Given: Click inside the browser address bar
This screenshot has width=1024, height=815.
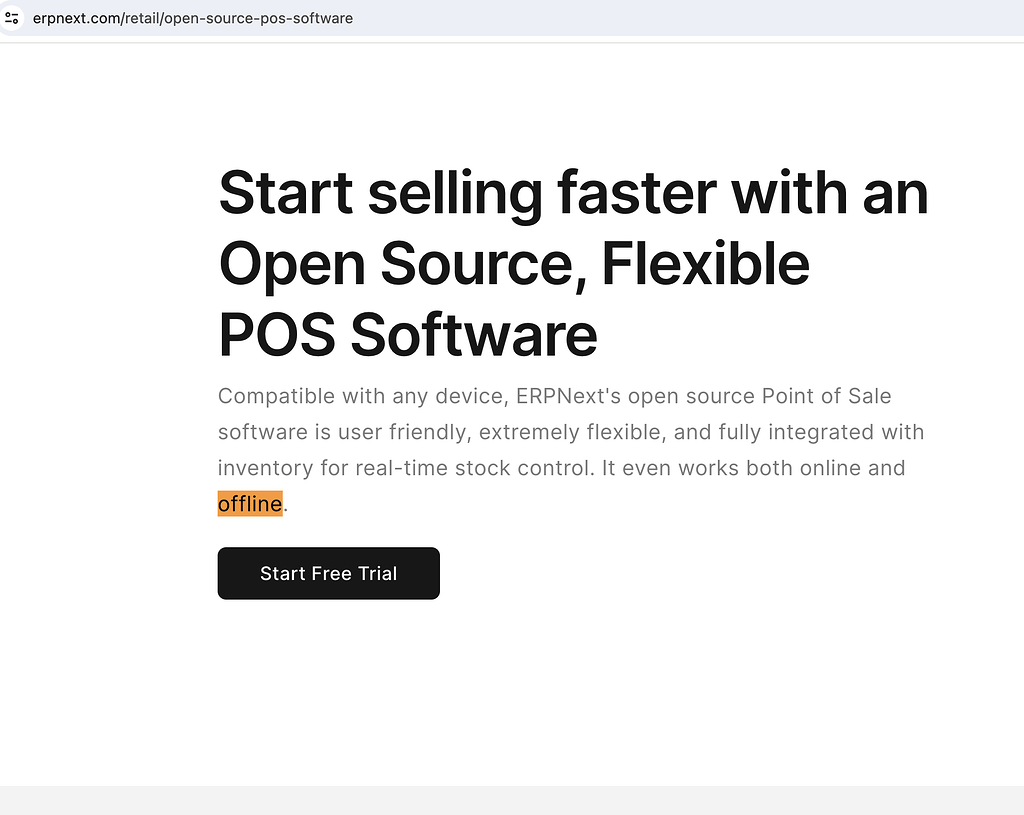Looking at the screenshot, I should pyautogui.click(x=500, y=17).
